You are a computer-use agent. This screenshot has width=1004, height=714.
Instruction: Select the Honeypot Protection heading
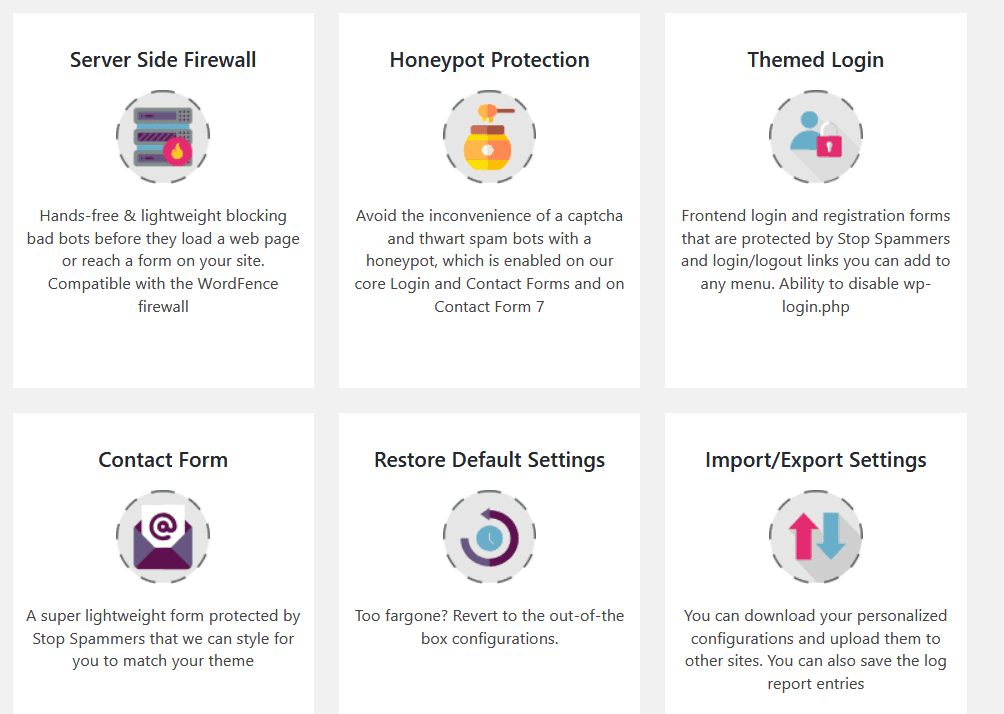point(489,60)
